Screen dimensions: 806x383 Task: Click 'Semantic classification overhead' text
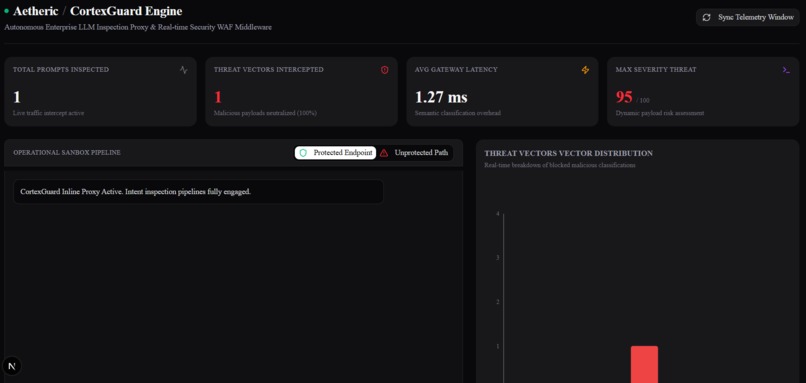point(457,113)
